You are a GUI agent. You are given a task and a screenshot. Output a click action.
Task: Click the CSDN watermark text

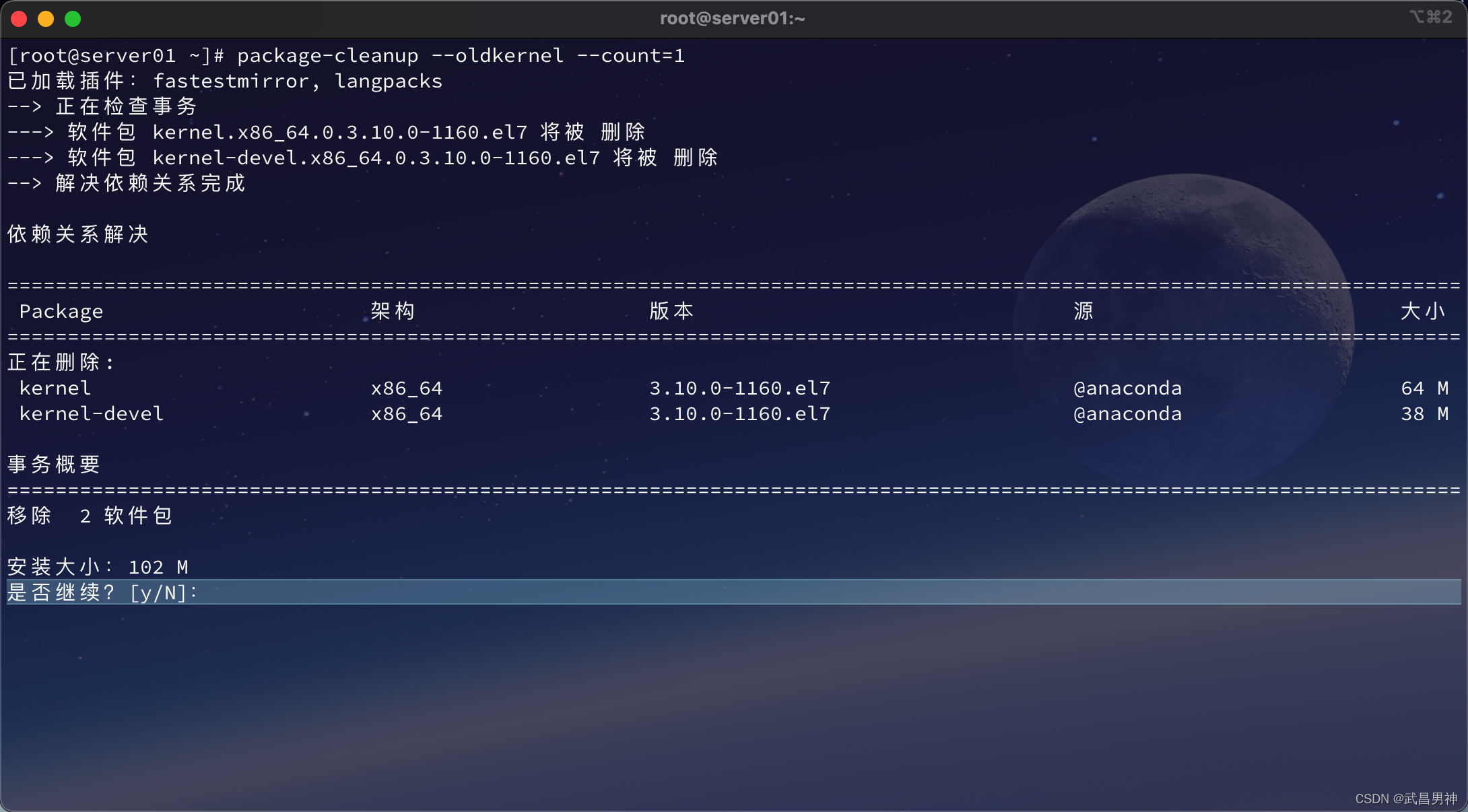(x=1405, y=799)
